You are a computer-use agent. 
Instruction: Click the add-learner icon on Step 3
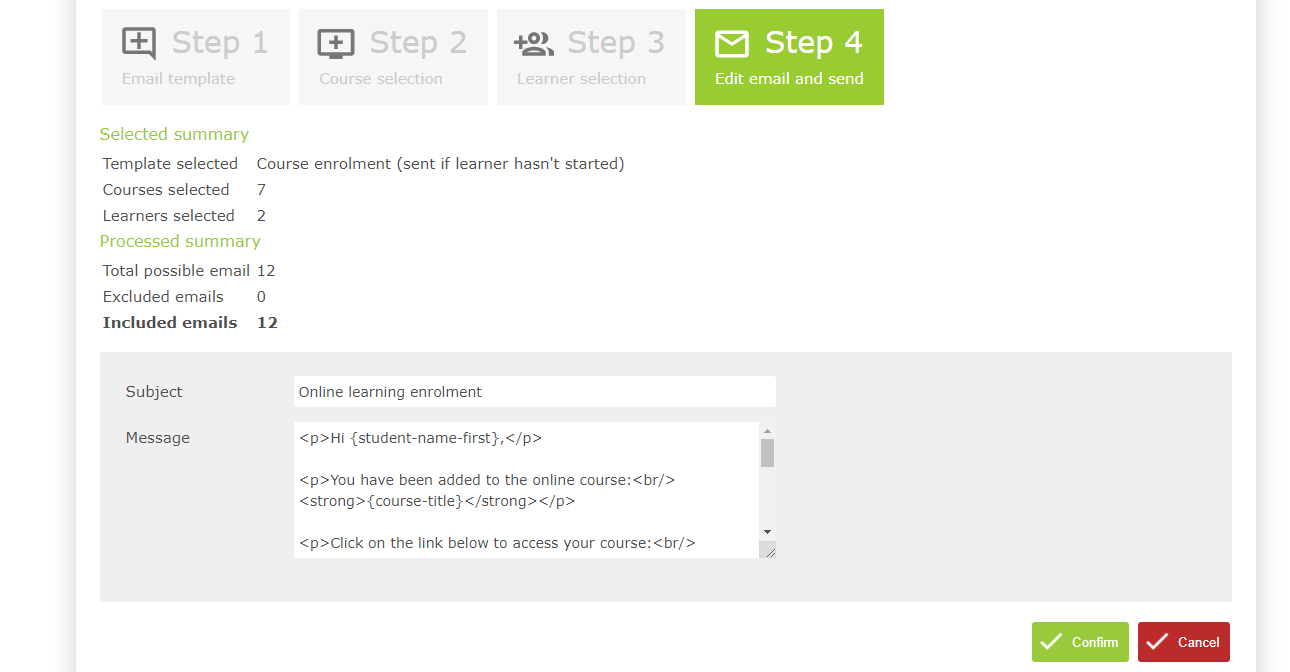pos(533,43)
